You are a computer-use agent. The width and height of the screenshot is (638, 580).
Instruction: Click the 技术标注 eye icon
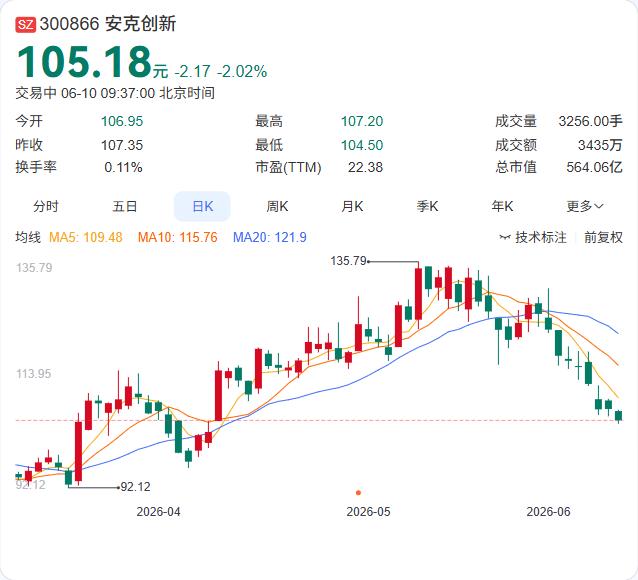coord(505,237)
